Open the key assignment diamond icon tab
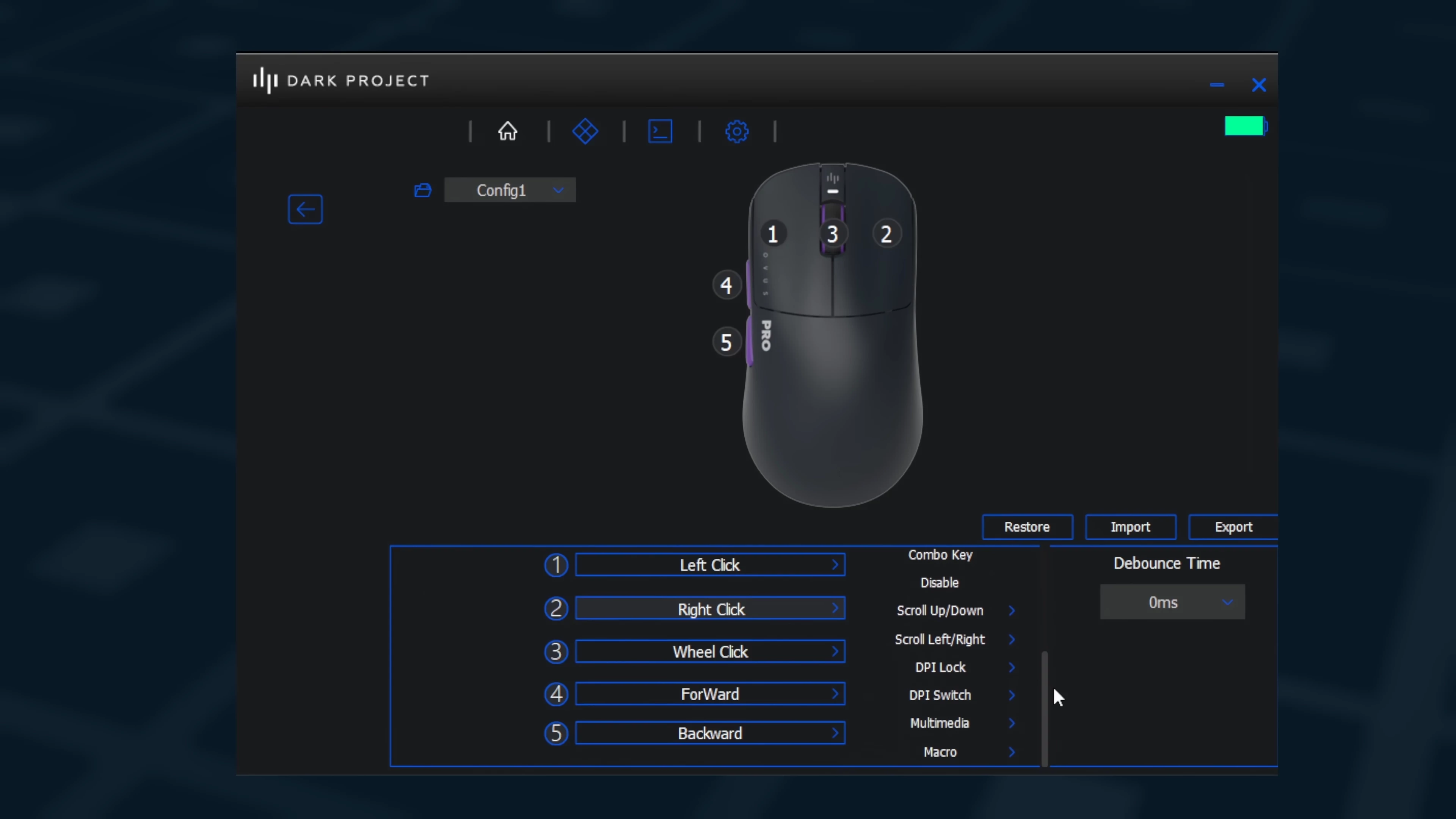 585,131
